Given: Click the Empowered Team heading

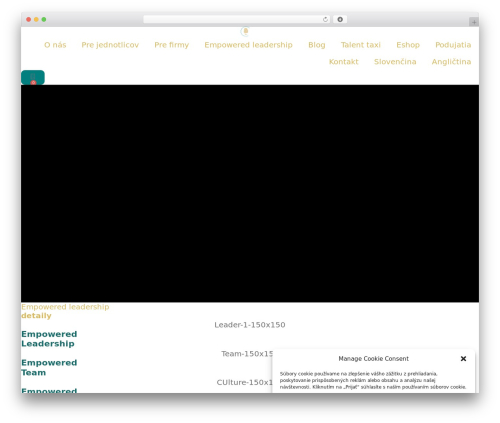Looking at the screenshot, I should tap(49, 367).
